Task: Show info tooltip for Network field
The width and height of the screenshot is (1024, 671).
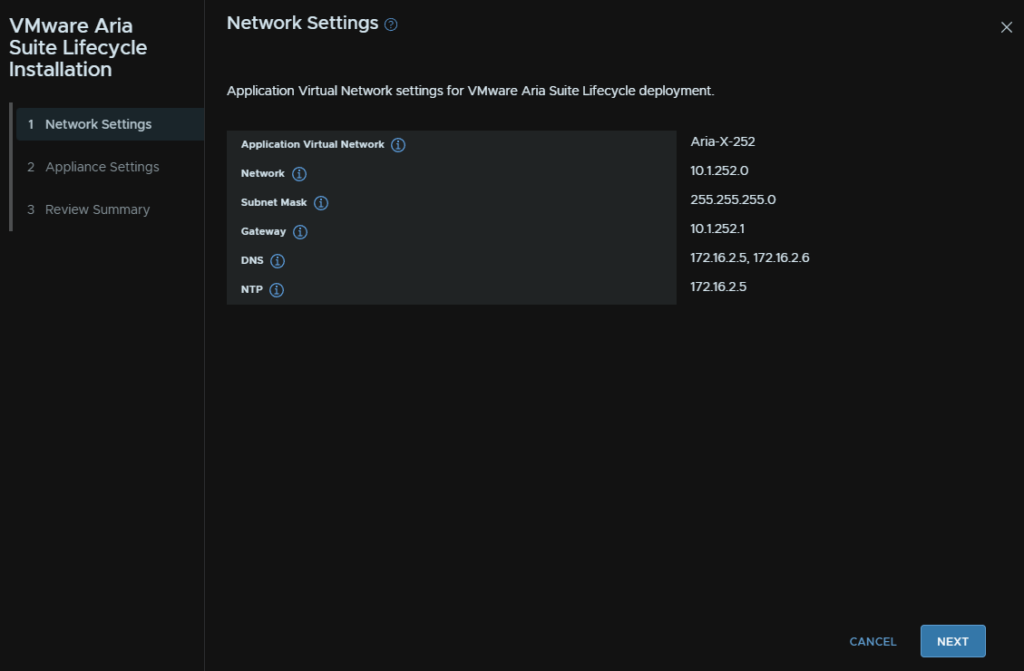Action: pos(299,174)
